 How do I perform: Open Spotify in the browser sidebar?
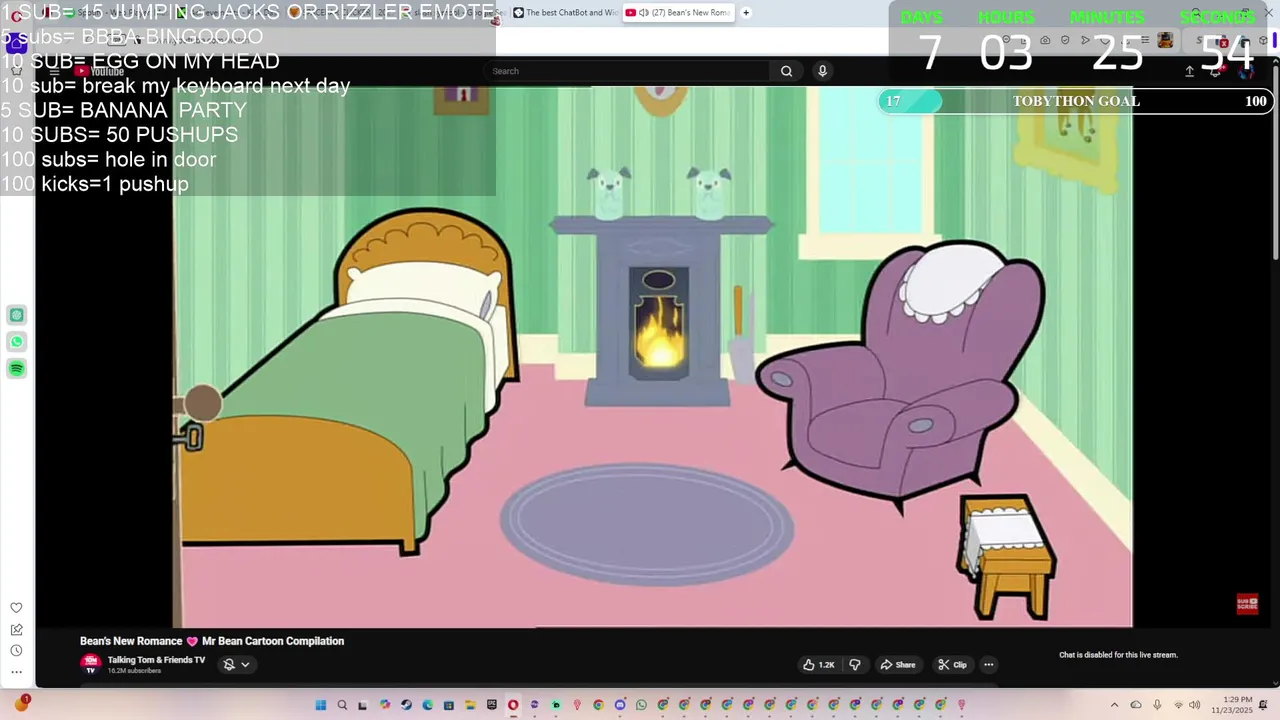[17, 369]
